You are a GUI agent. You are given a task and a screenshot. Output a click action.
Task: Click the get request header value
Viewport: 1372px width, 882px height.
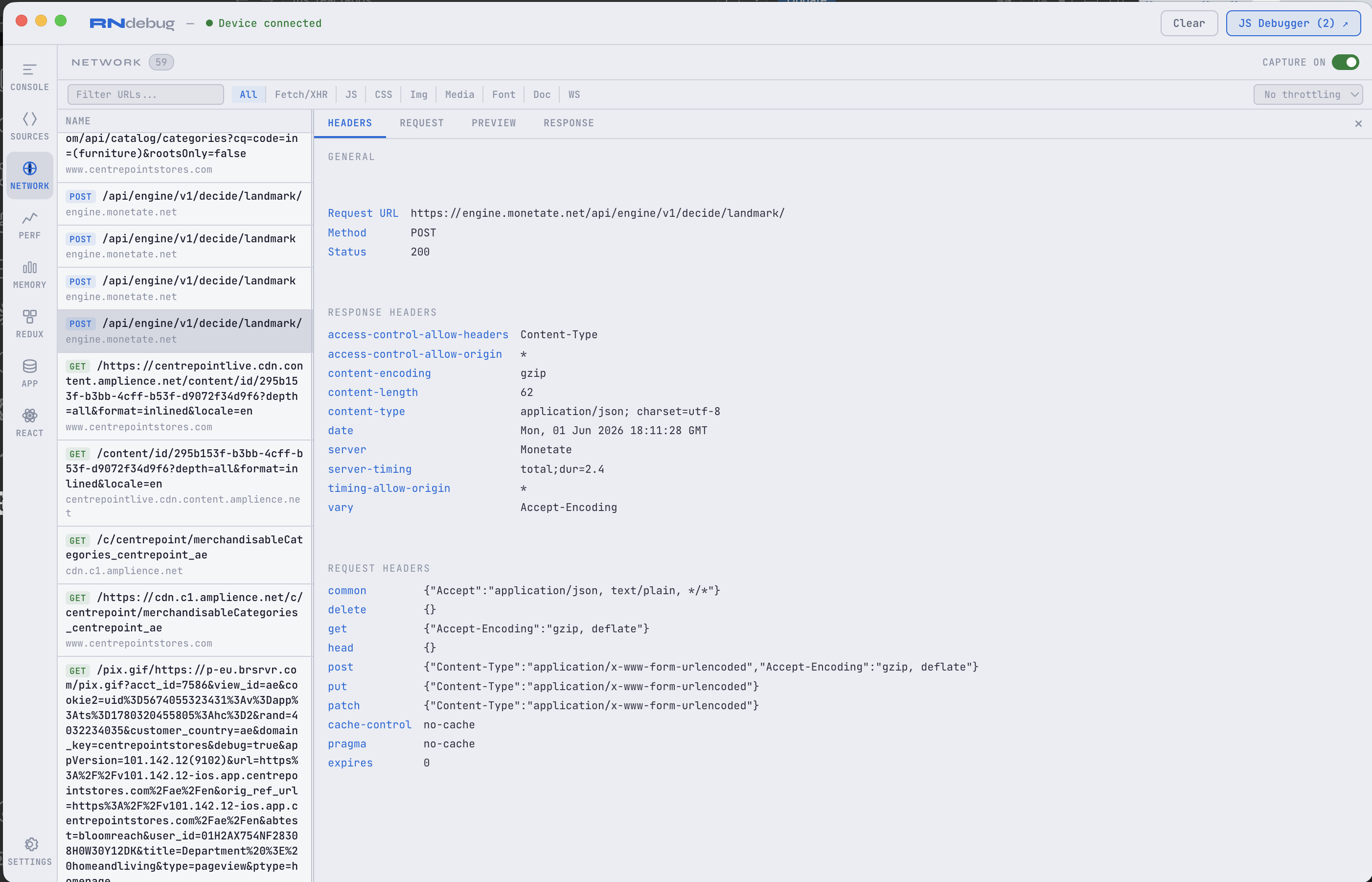click(x=536, y=629)
